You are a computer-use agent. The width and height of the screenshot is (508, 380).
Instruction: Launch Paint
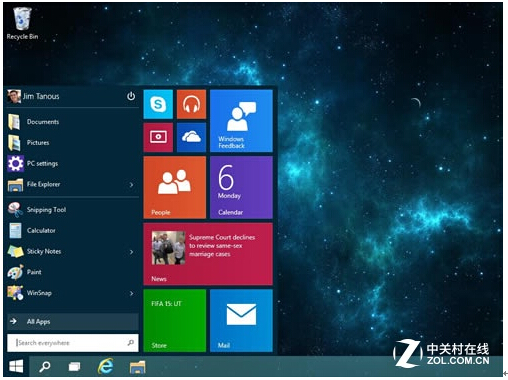pyautogui.click(x=73, y=272)
